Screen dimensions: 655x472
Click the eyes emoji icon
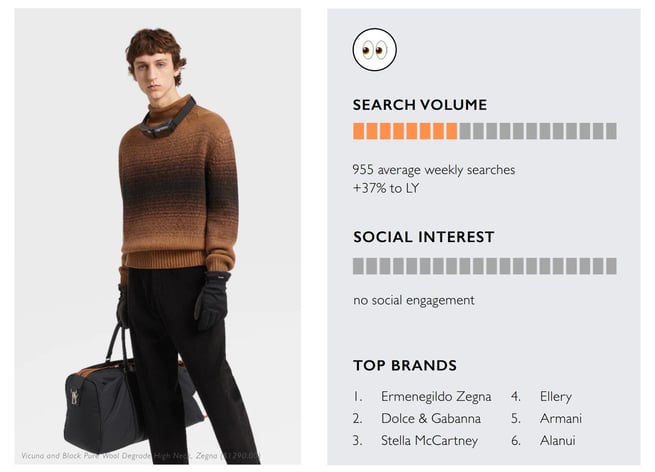pos(375,50)
